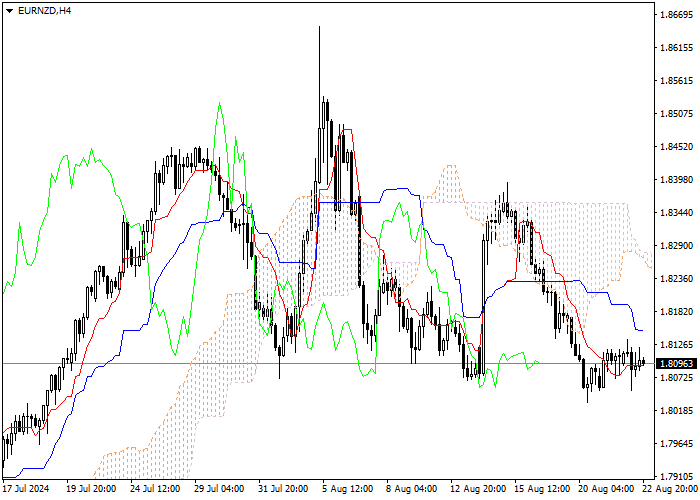Click the EURNZD,H4 chart title
This screenshot has width=700, height=500.
[44, 11]
